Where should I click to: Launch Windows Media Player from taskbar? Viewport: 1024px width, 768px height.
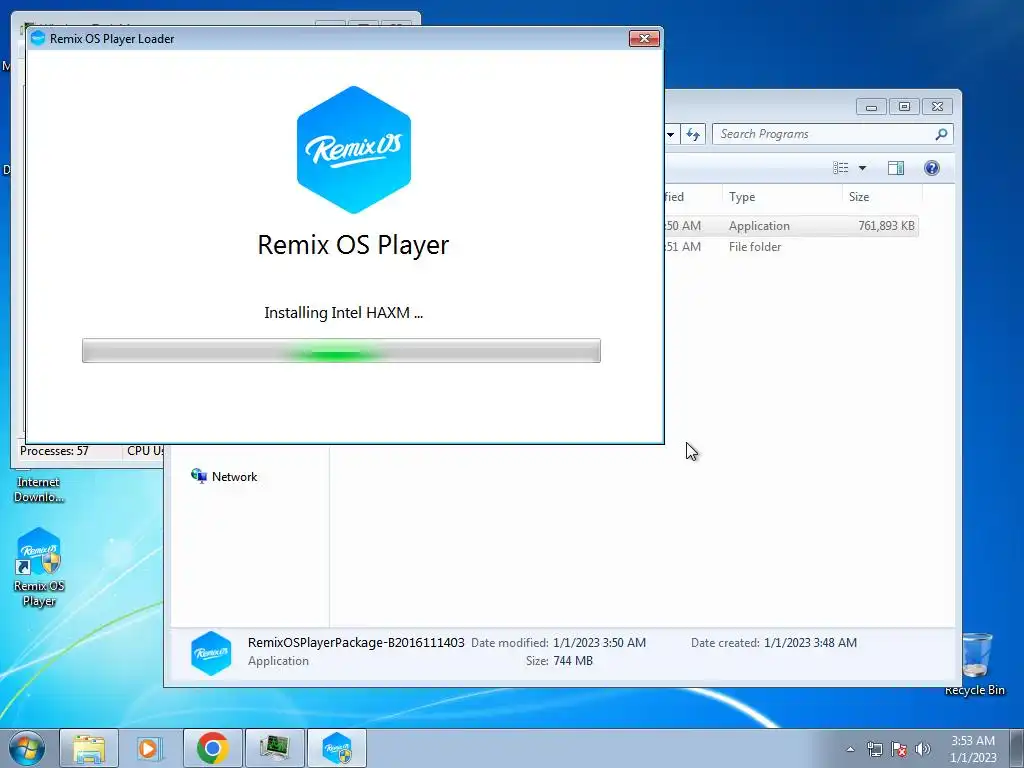(x=150, y=748)
